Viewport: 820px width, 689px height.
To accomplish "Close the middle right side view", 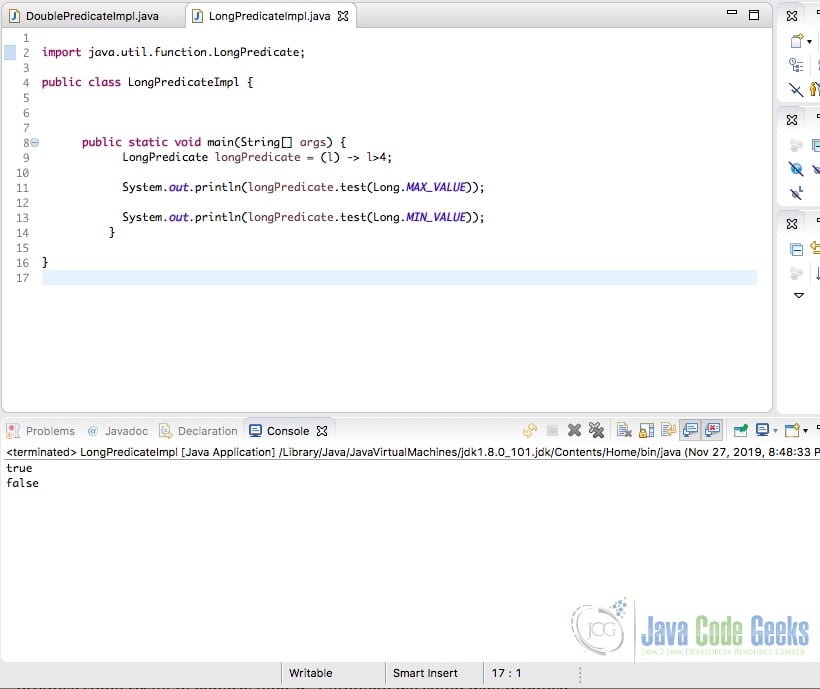I will [792, 120].
